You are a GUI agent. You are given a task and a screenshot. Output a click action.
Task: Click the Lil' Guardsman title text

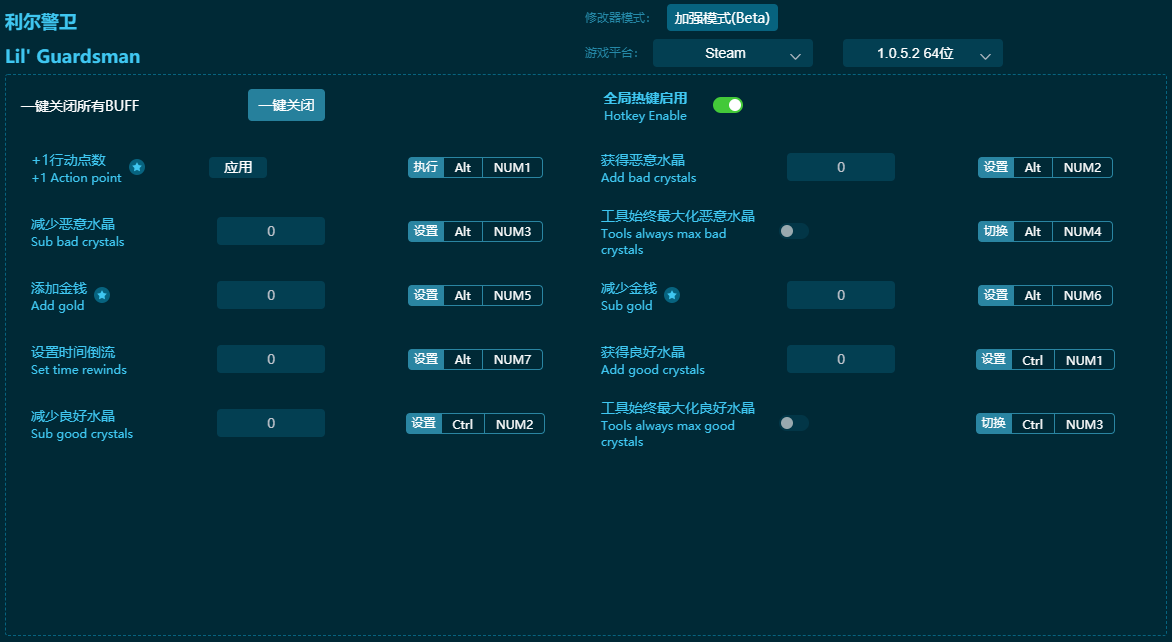pos(73,57)
